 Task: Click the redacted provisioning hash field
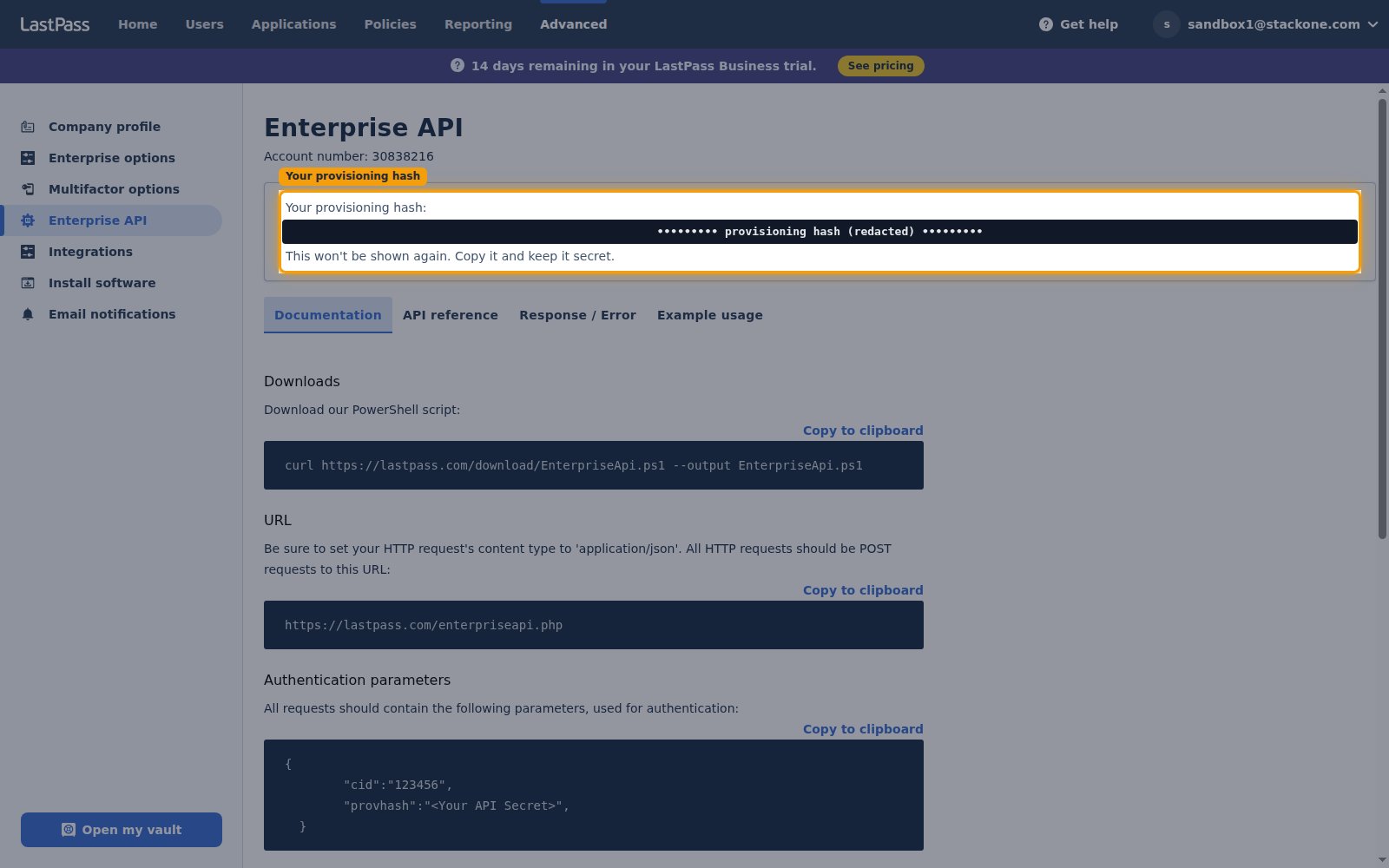[x=820, y=232]
